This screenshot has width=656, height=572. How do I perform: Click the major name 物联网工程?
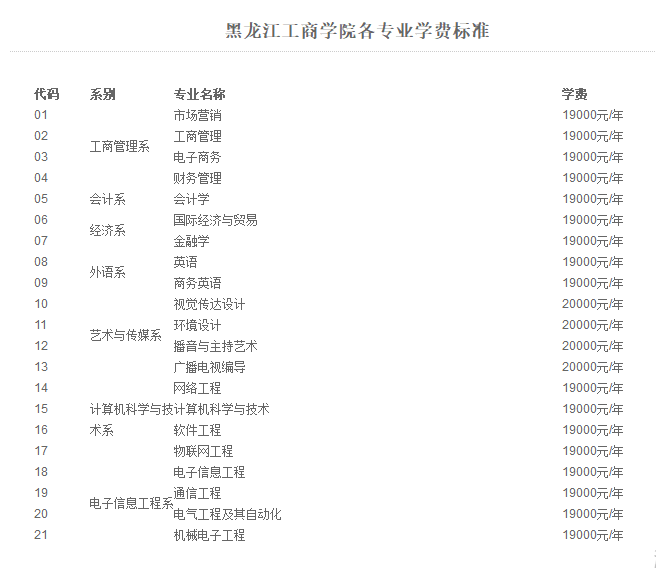point(203,451)
